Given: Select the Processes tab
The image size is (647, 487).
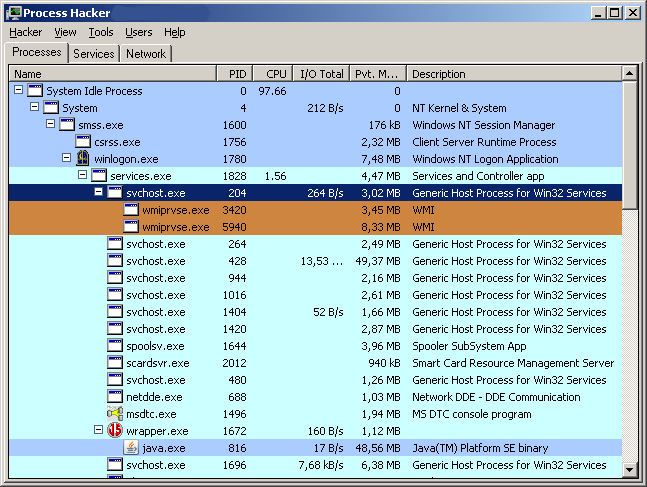Looking at the screenshot, I should pos(37,52).
